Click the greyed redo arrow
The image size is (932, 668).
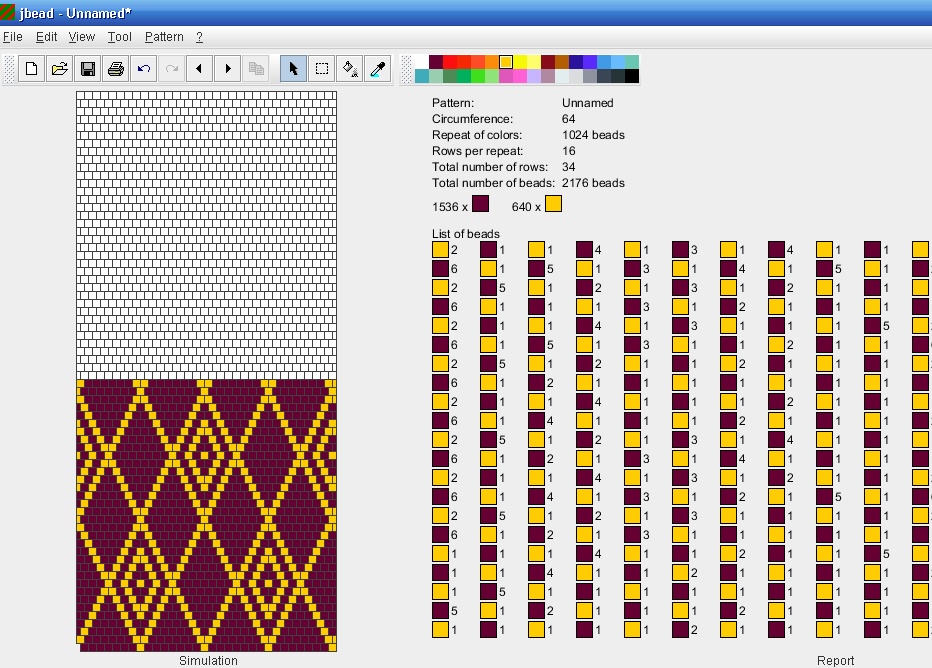(x=171, y=69)
